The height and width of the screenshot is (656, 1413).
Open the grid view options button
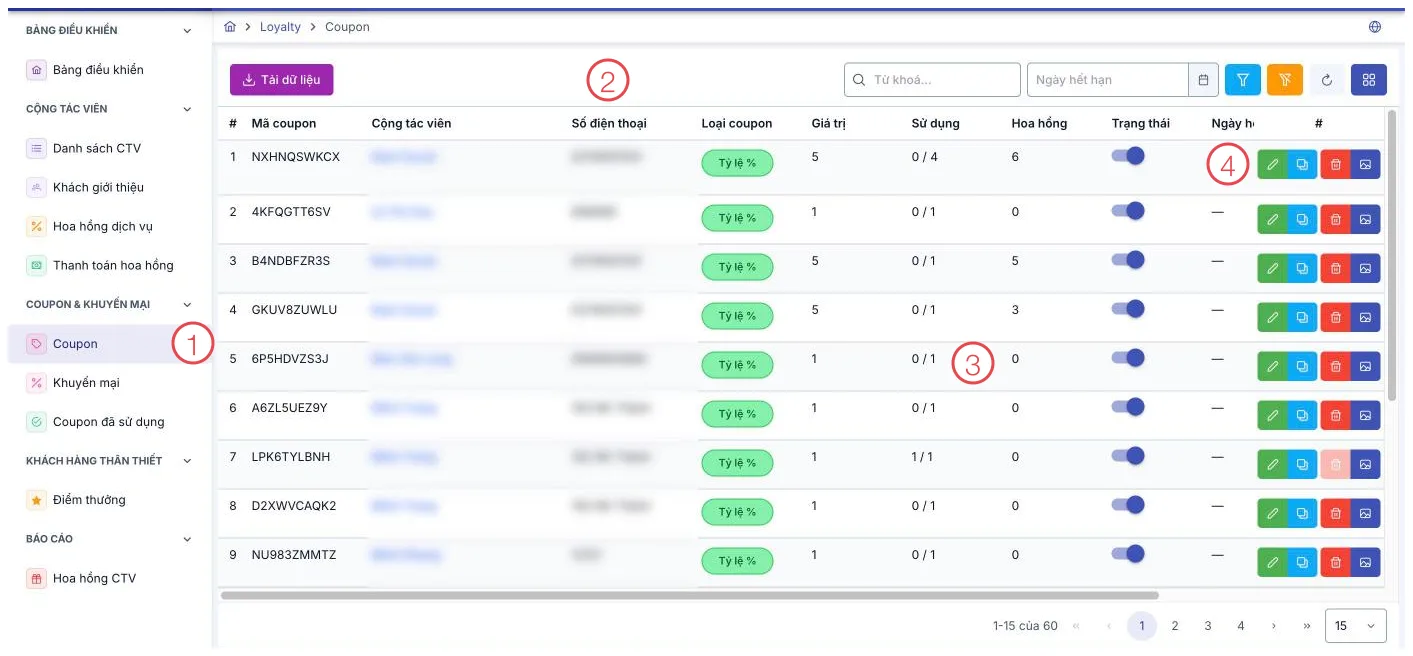[x=1369, y=80]
